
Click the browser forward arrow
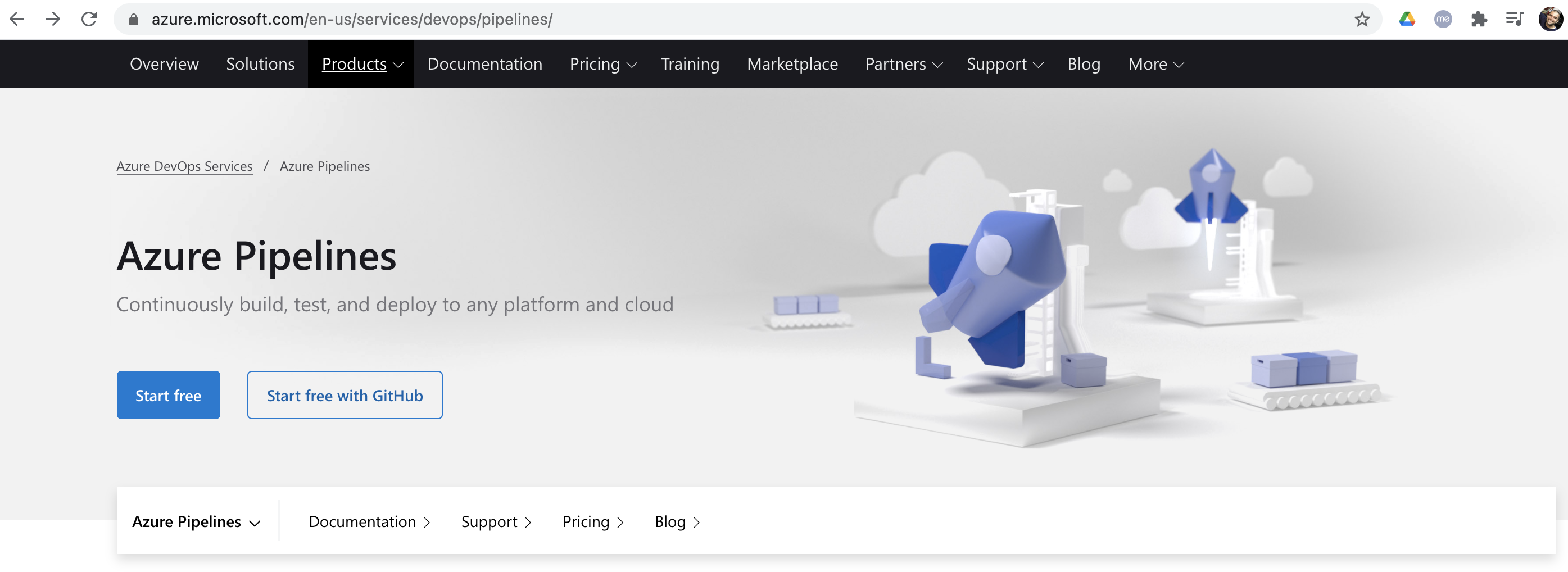(x=53, y=19)
